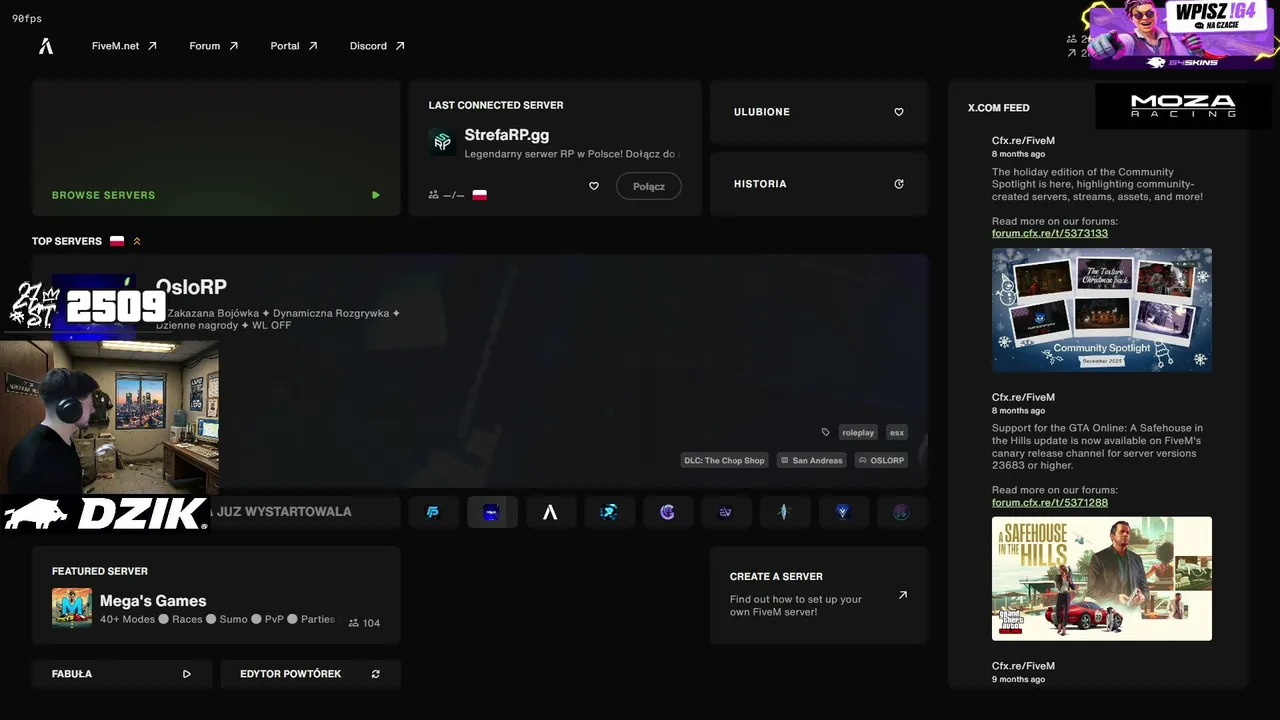Image resolution: width=1280 pixels, height=720 pixels.
Task: Launch Fabuła story mode
Action: point(122,674)
